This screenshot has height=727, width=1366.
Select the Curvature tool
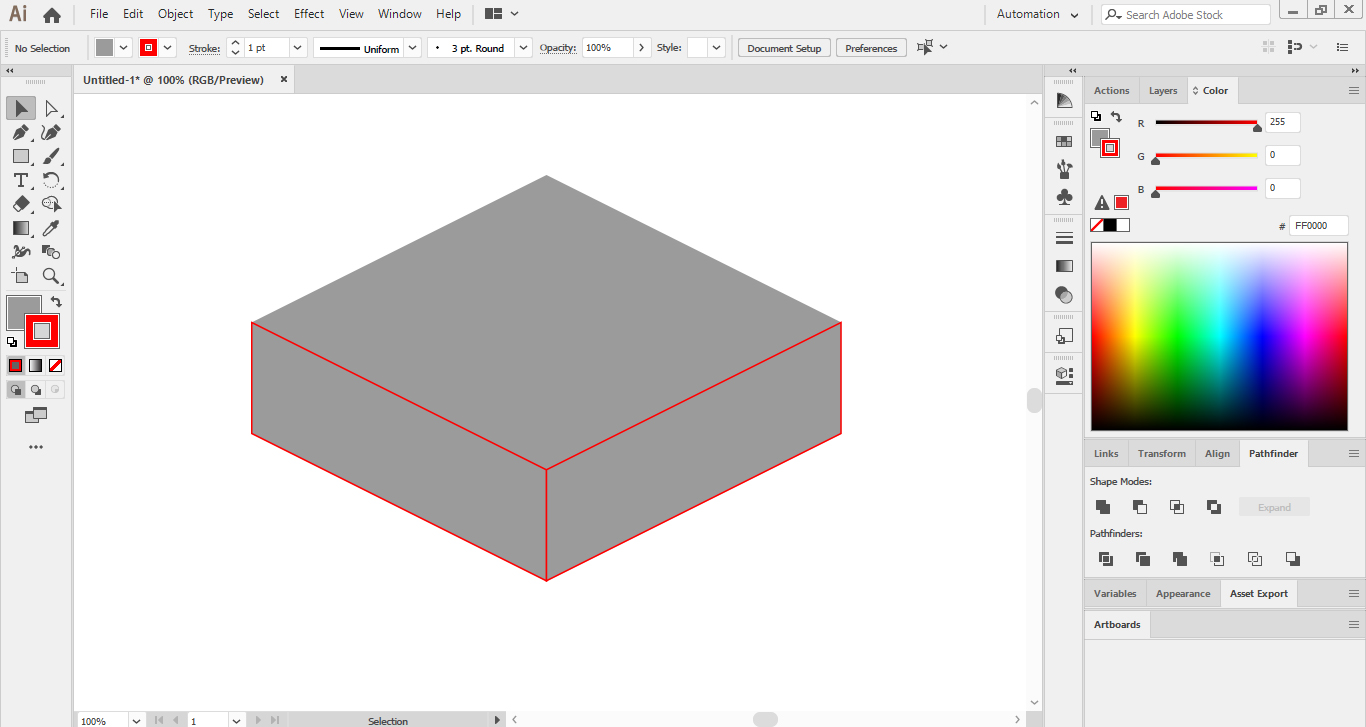click(x=51, y=132)
